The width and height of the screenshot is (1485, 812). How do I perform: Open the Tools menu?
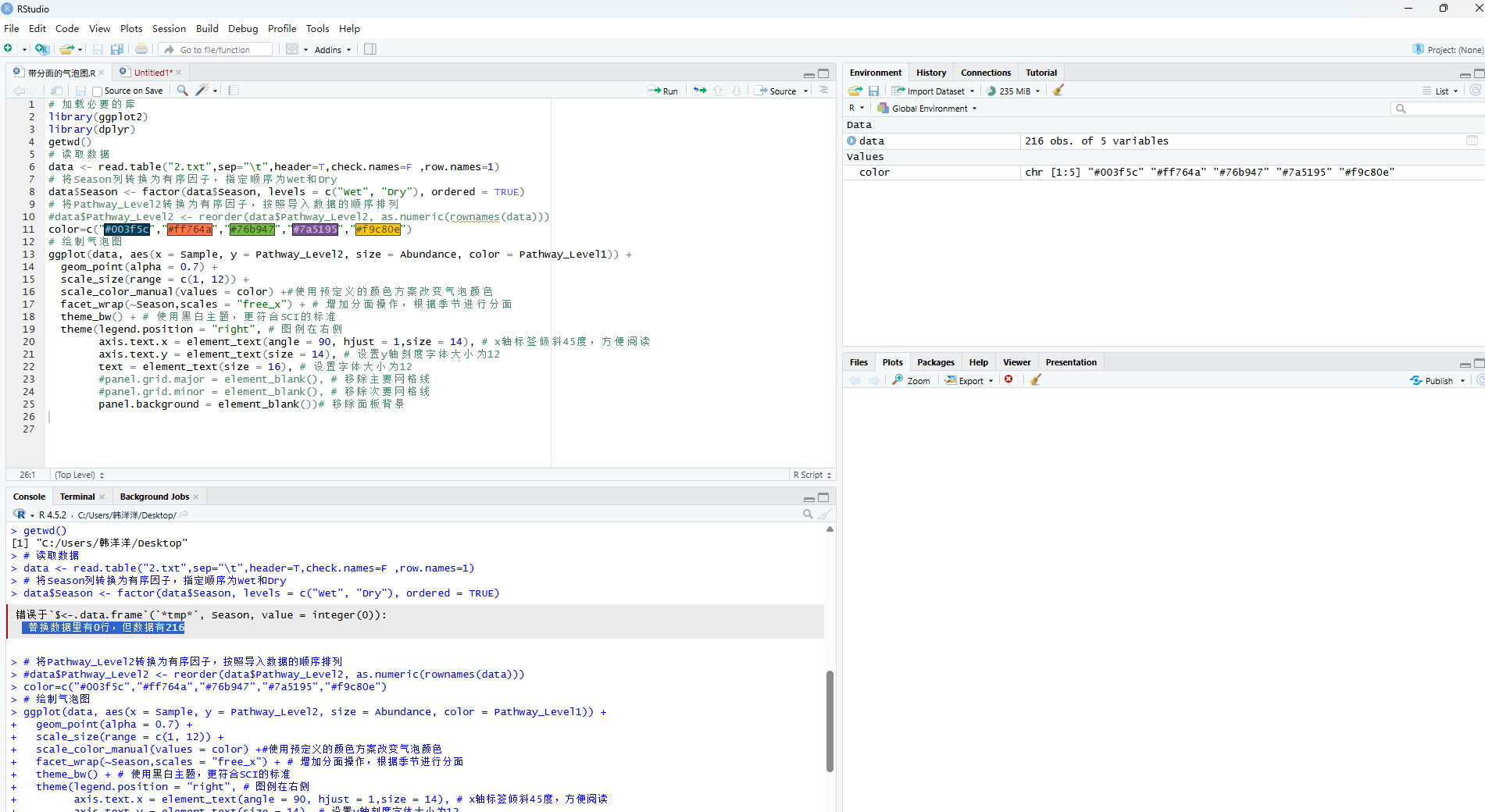point(317,29)
